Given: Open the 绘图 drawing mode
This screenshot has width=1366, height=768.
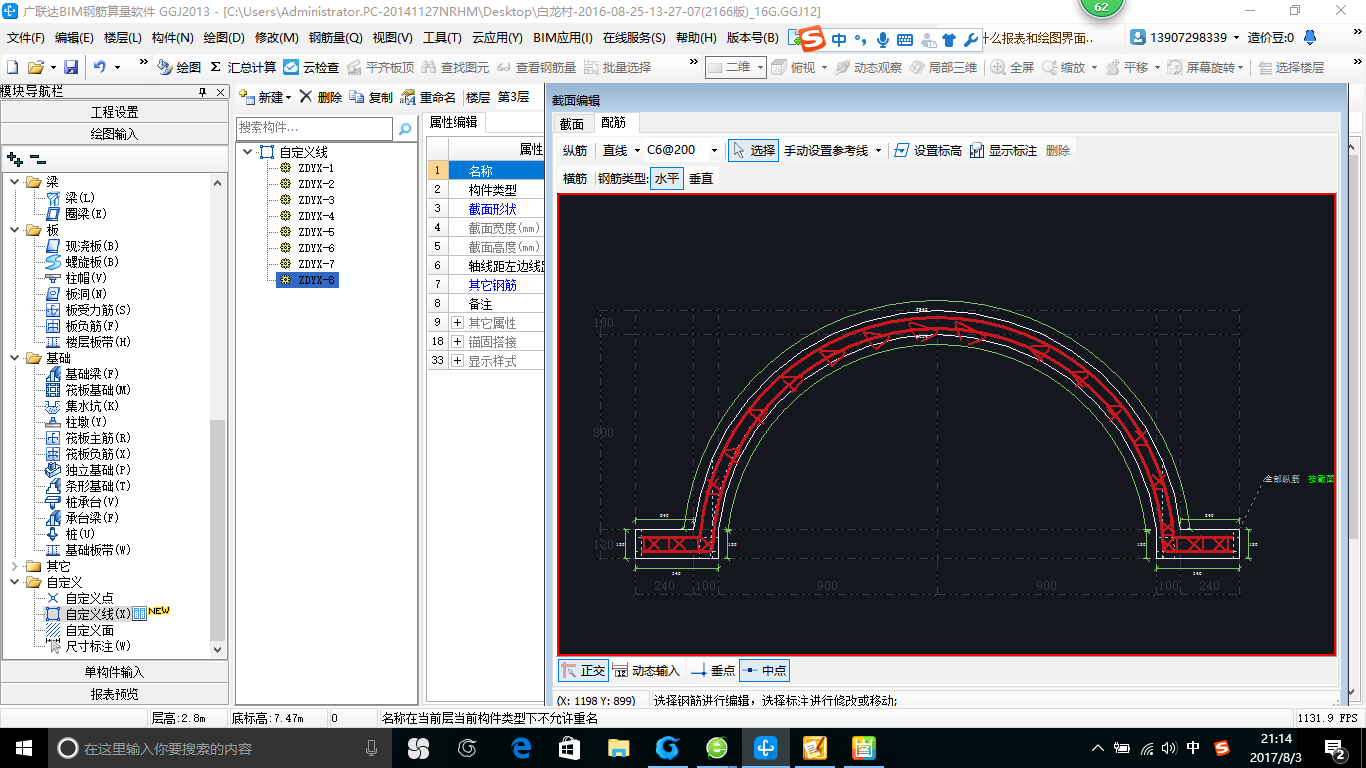Looking at the screenshot, I should point(179,67).
